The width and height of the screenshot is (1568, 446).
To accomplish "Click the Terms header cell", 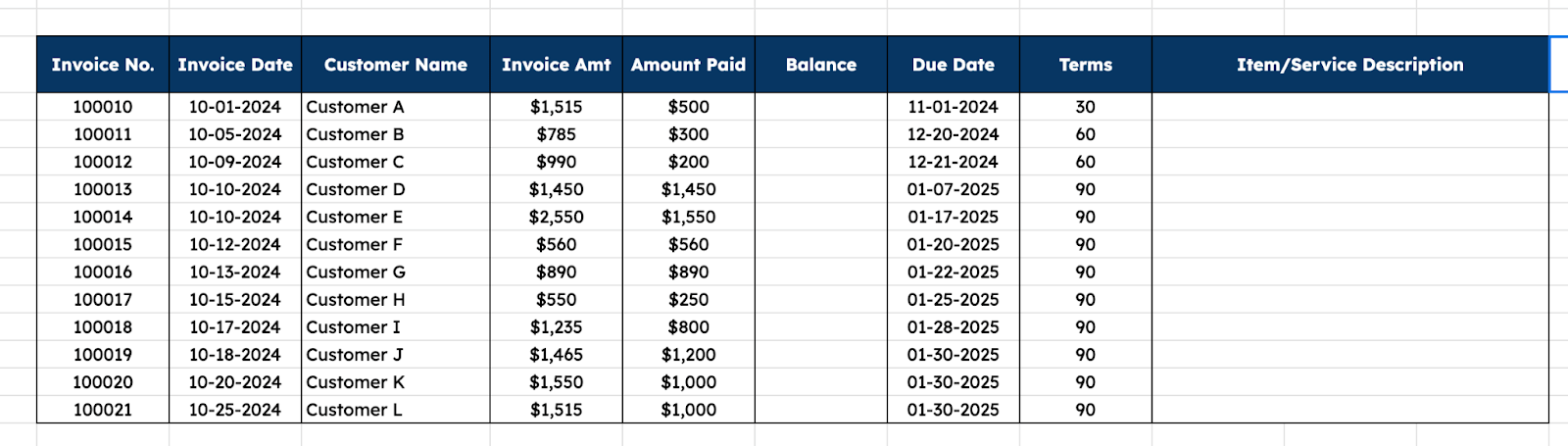I will coord(1086,65).
